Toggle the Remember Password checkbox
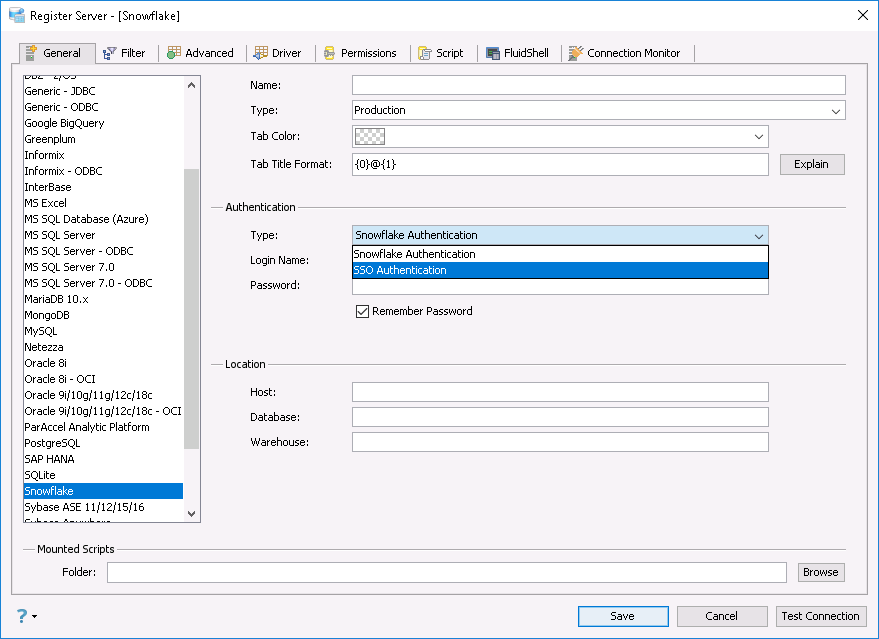Image resolution: width=879 pixels, height=639 pixels. click(363, 311)
